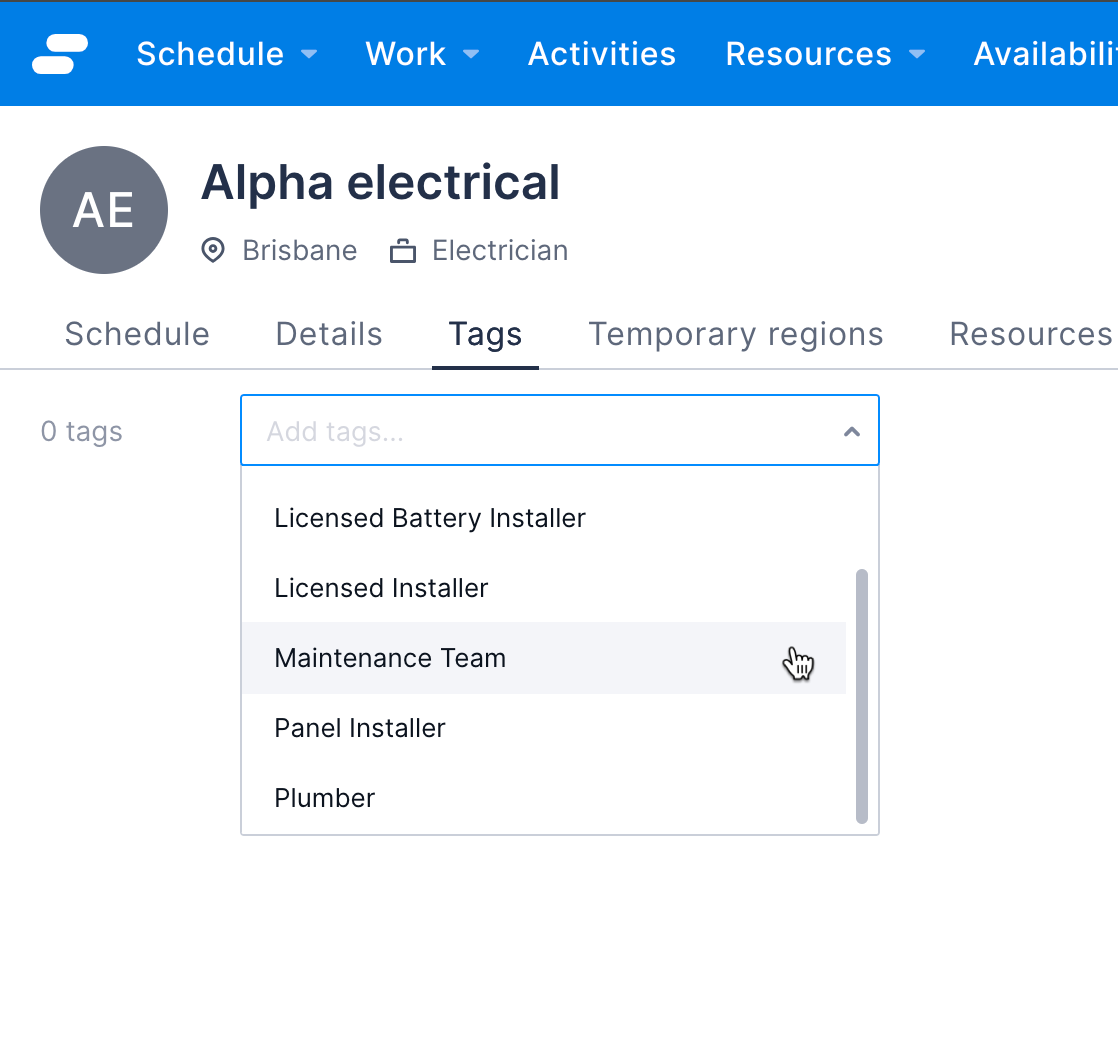Collapse the Add tags dropdown with its chevron
This screenshot has height=1046, width=1118.
point(852,431)
